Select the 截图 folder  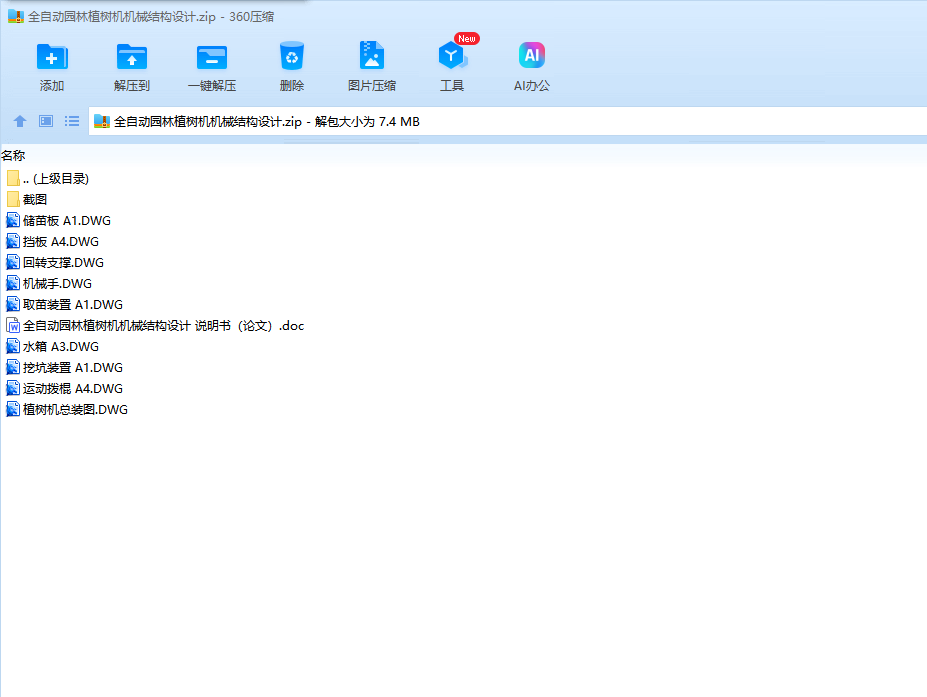pos(27,200)
